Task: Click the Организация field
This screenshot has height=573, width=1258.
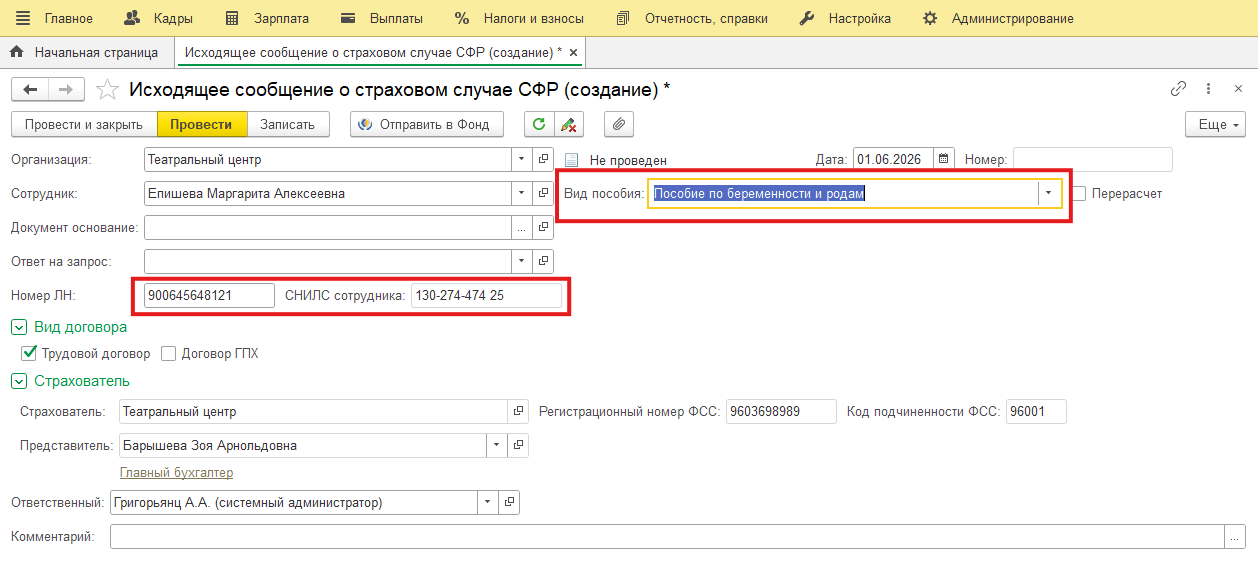Action: (328, 159)
